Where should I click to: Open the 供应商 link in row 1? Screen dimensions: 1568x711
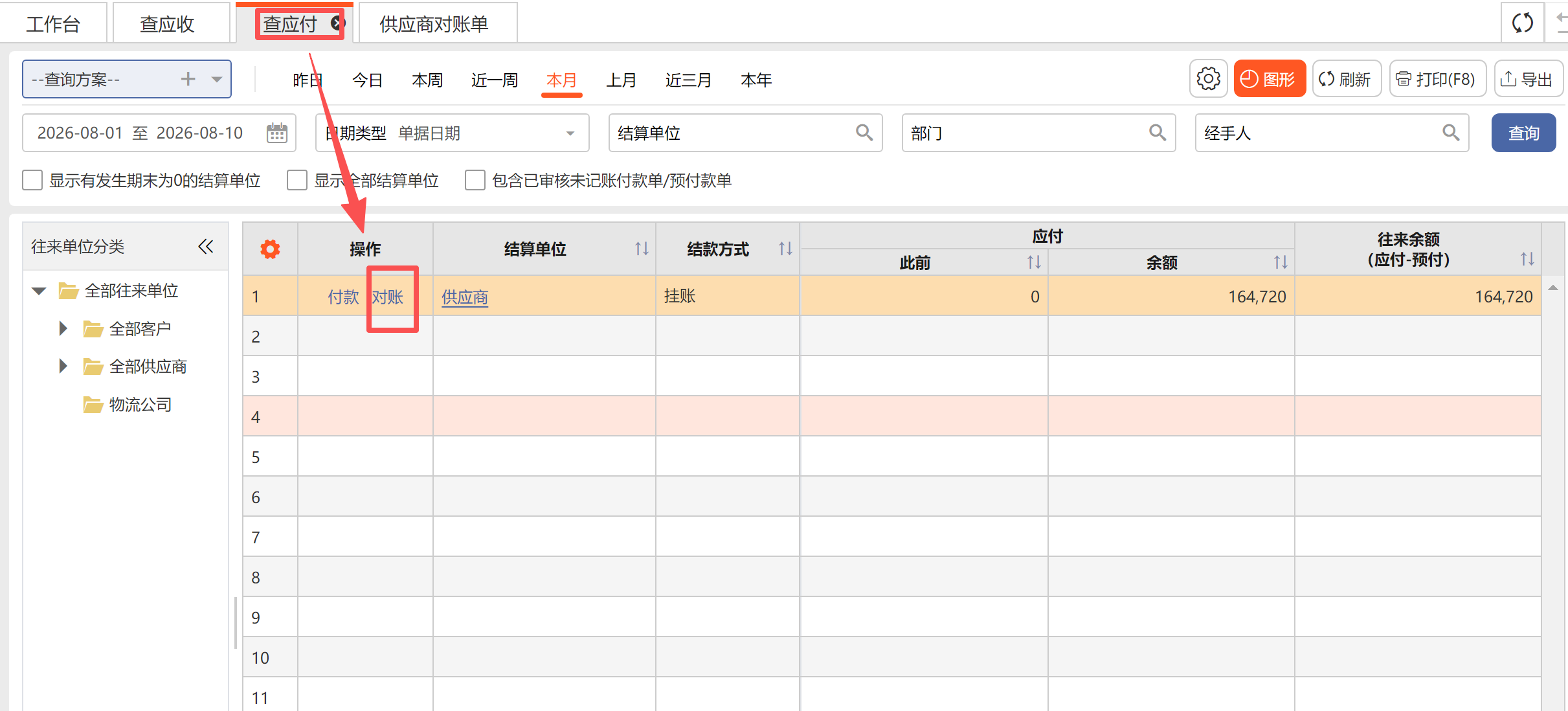click(465, 297)
